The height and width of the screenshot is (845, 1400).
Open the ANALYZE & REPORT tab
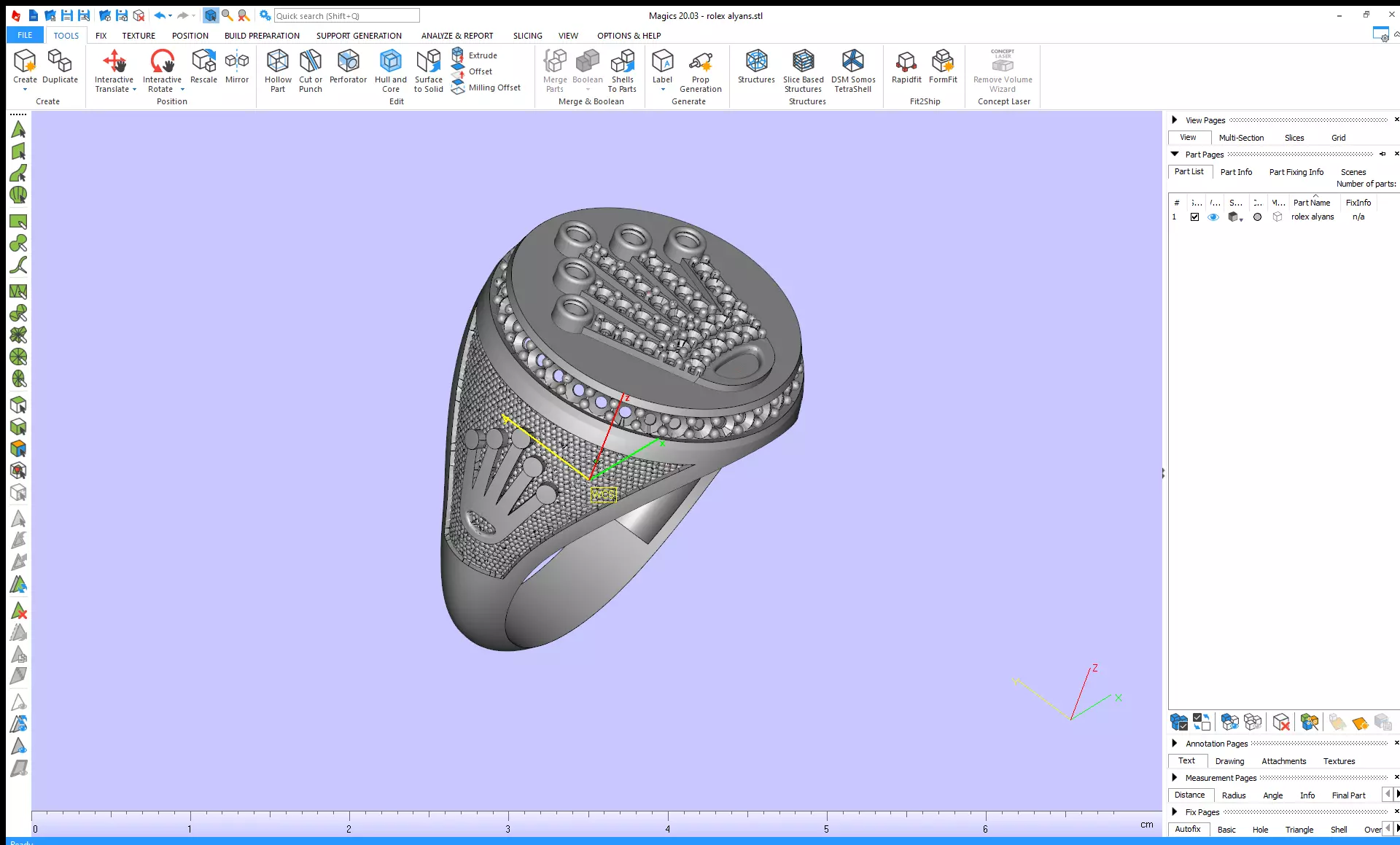click(457, 35)
